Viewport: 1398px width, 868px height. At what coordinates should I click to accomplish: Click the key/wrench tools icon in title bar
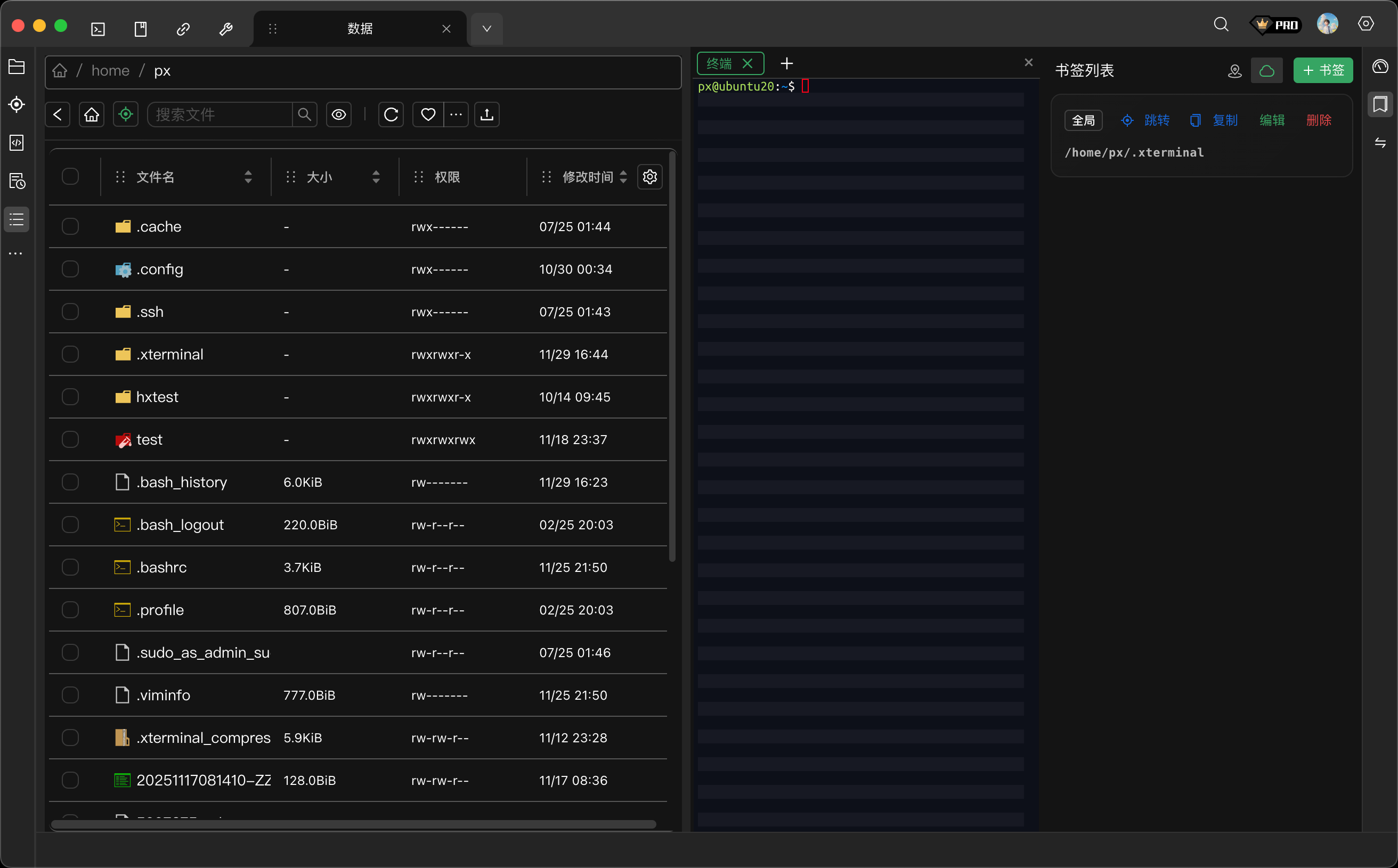click(x=226, y=29)
